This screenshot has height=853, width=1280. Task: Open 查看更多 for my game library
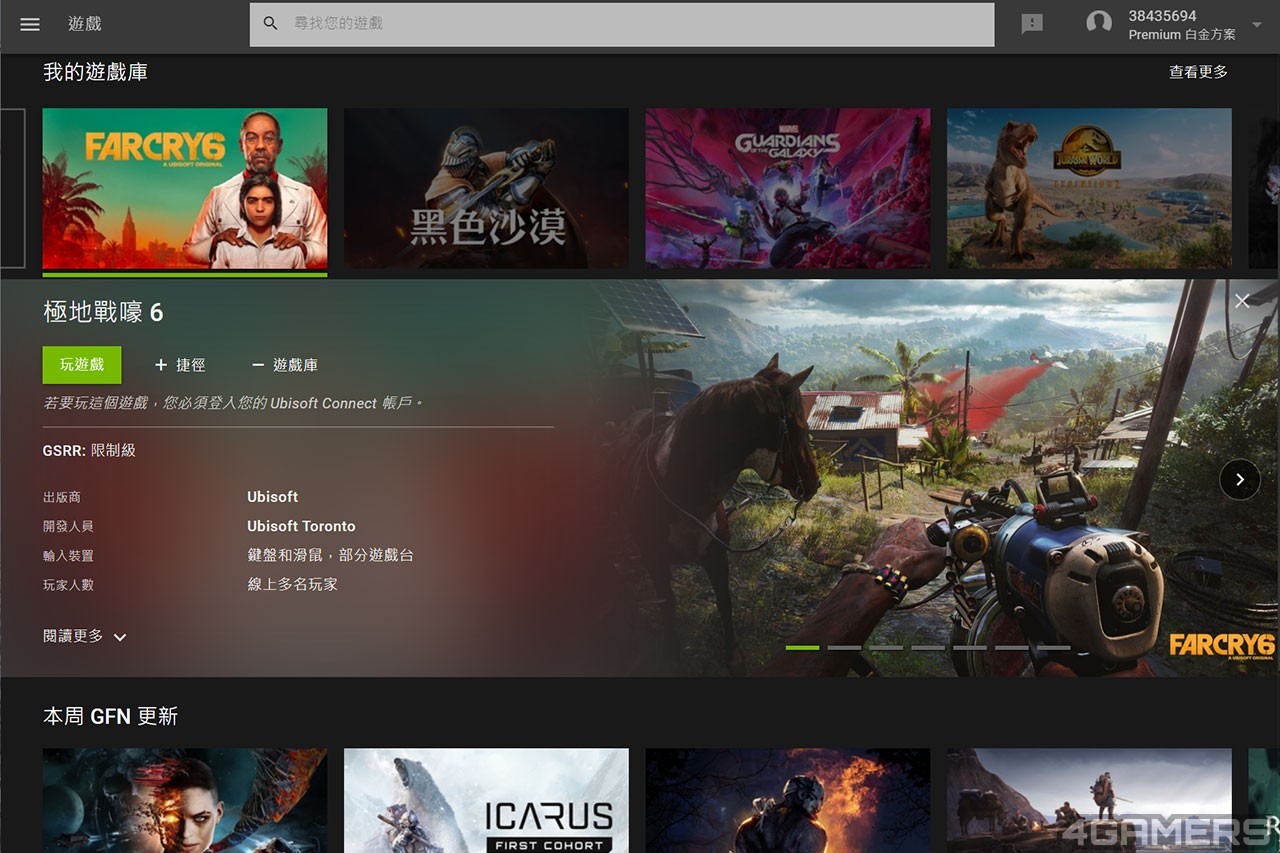1198,72
